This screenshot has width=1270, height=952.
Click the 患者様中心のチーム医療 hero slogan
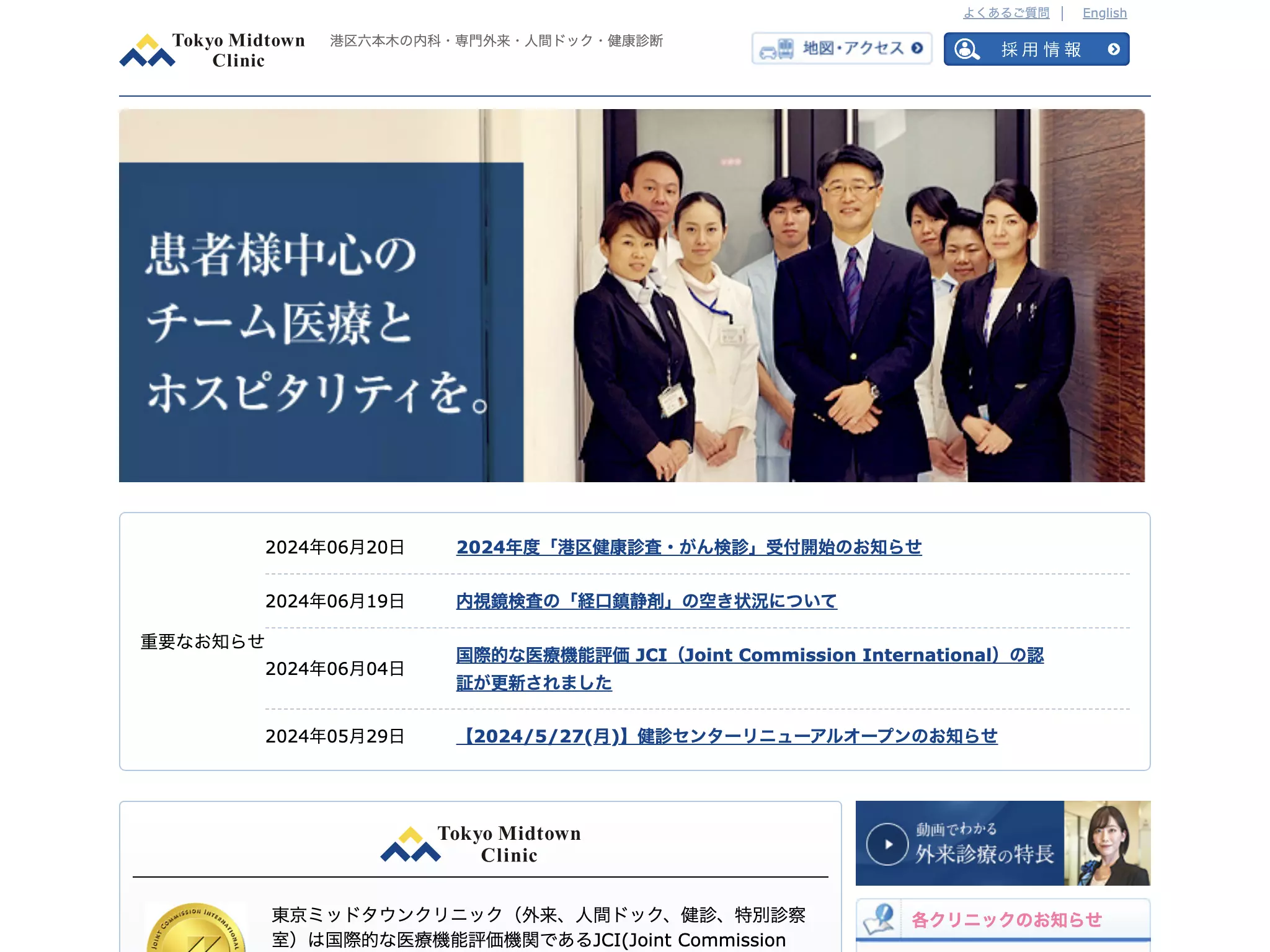318,323
